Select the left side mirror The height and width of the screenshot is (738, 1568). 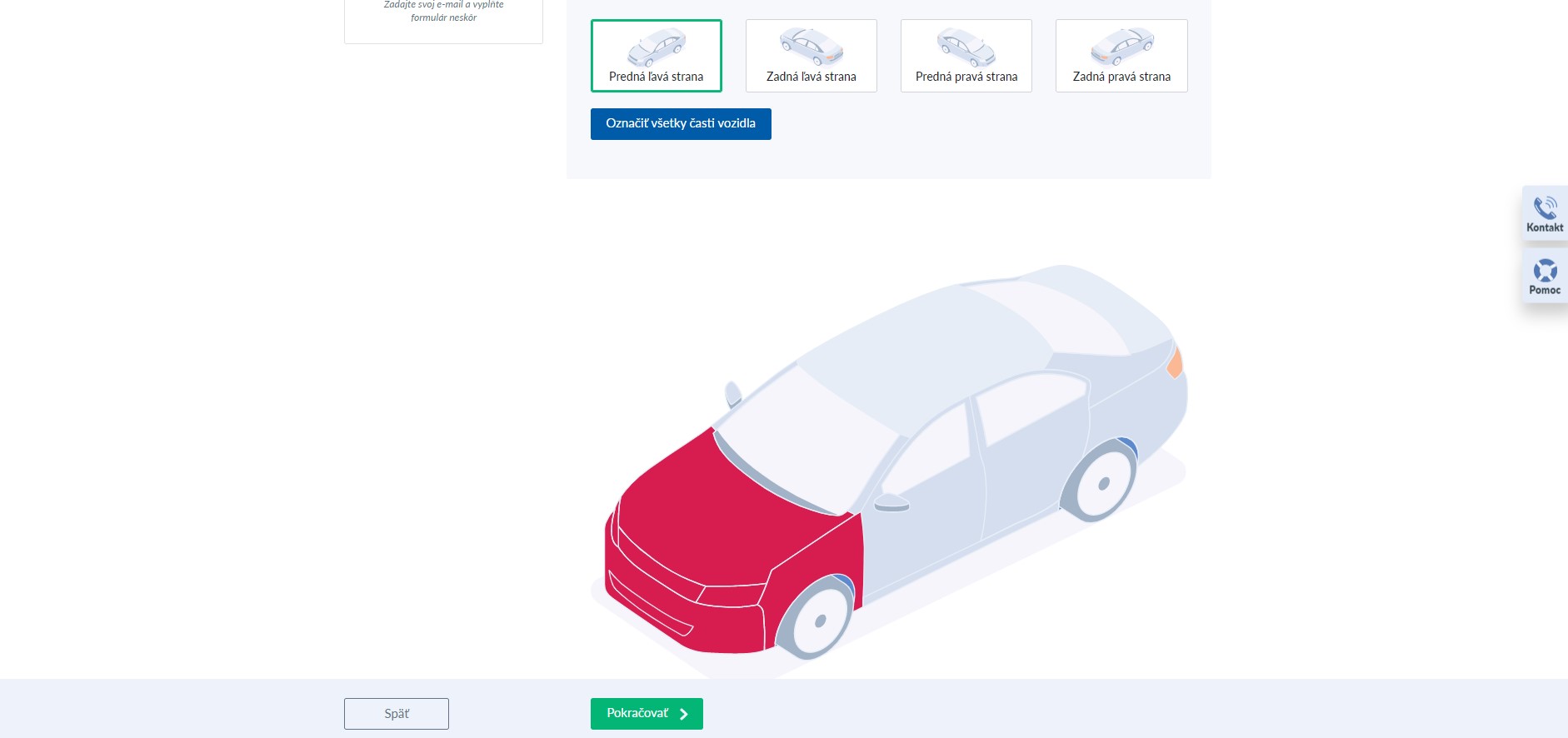pos(891,502)
